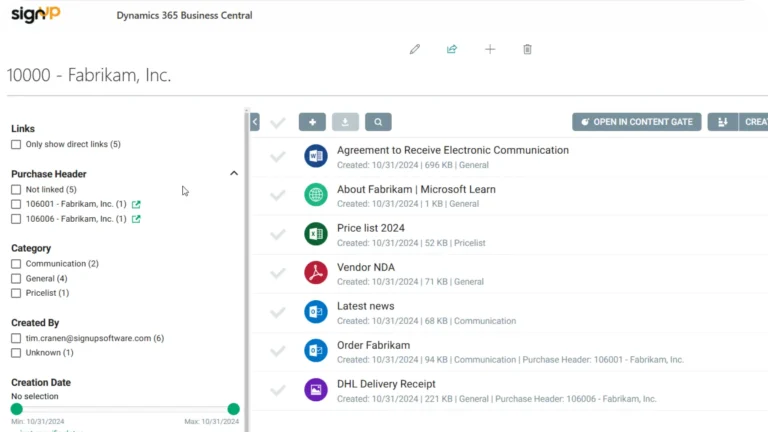Click the PDF icon for Vendor NDA
This screenshot has width=768, height=432.
click(316, 272)
